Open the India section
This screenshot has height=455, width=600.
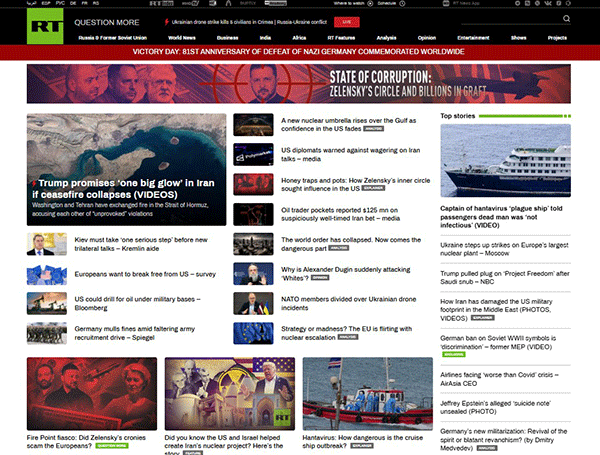[x=265, y=38]
